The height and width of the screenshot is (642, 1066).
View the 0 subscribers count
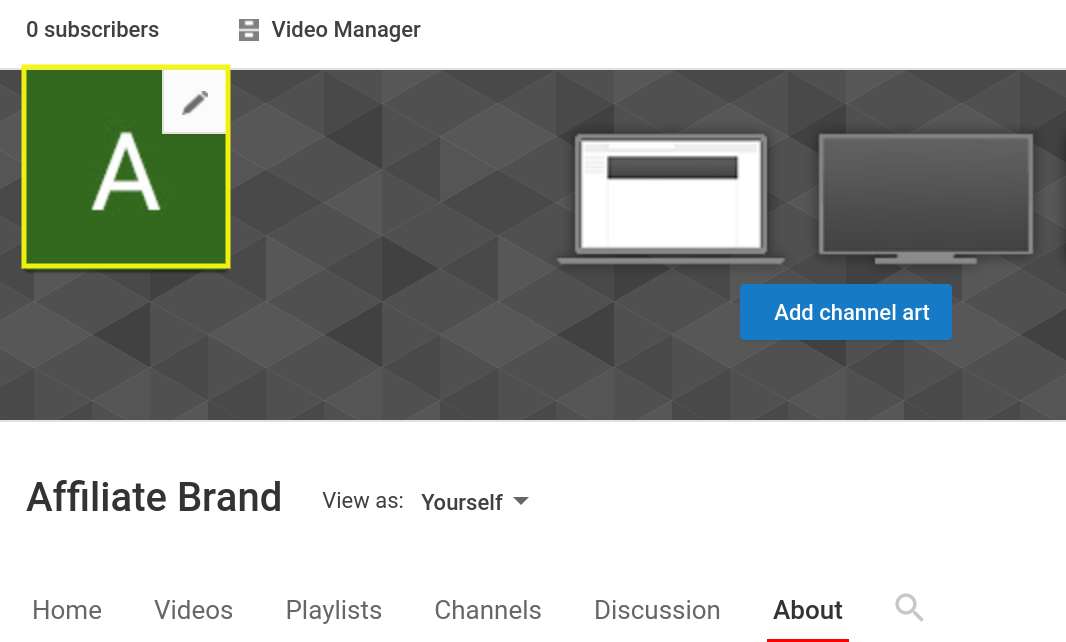(92, 29)
